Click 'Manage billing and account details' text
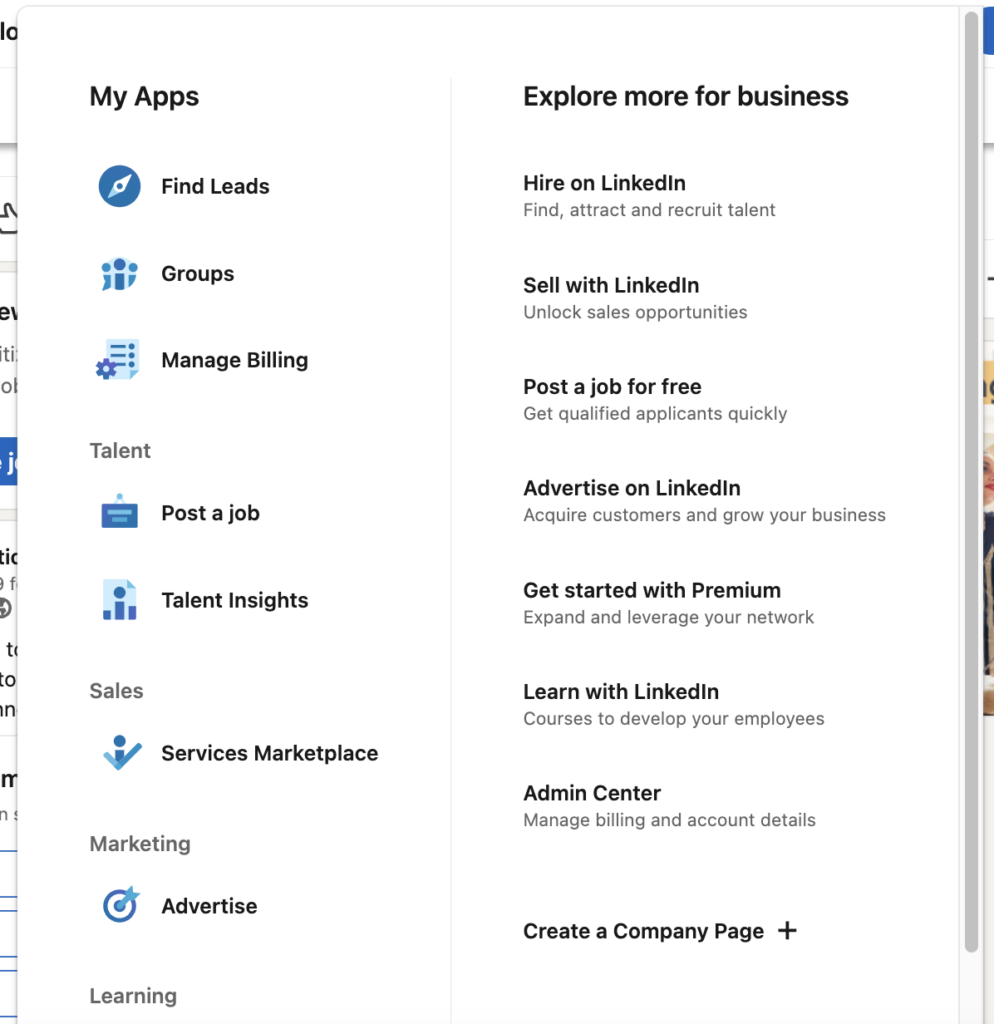Viewport: 994px width, 1024px height. click(x=669, y=820)
